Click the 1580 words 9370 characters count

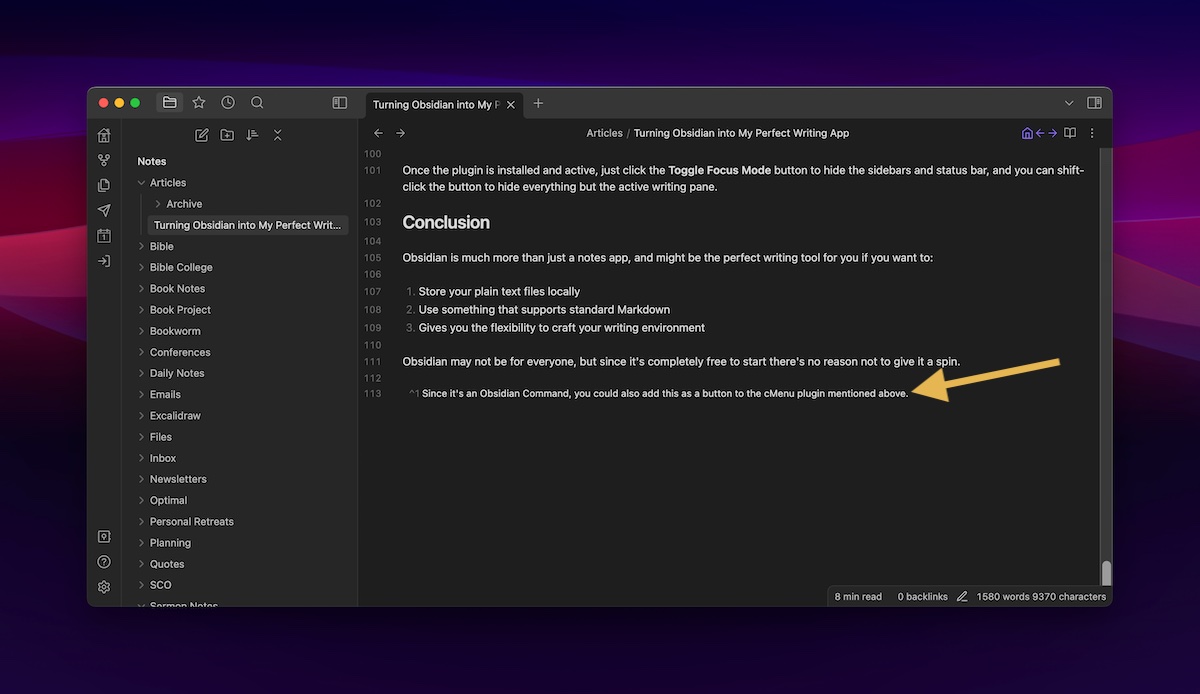[1041, 597]
